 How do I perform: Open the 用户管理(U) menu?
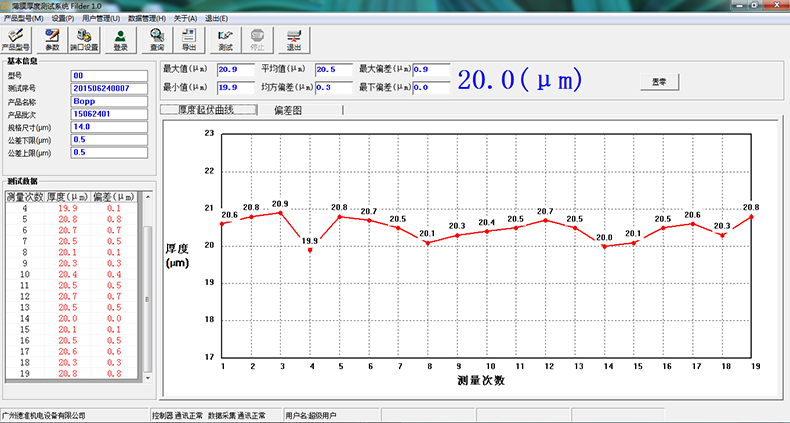[100, 18]
